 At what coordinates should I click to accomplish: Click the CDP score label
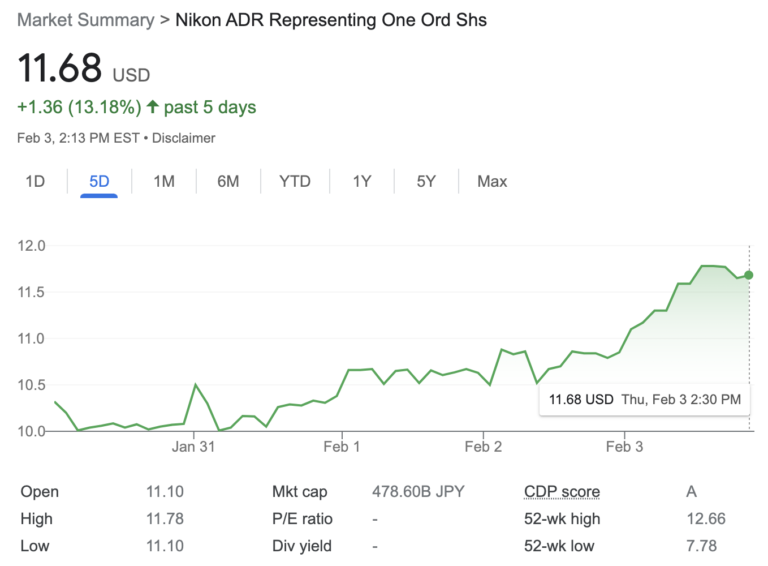(562, 492)
